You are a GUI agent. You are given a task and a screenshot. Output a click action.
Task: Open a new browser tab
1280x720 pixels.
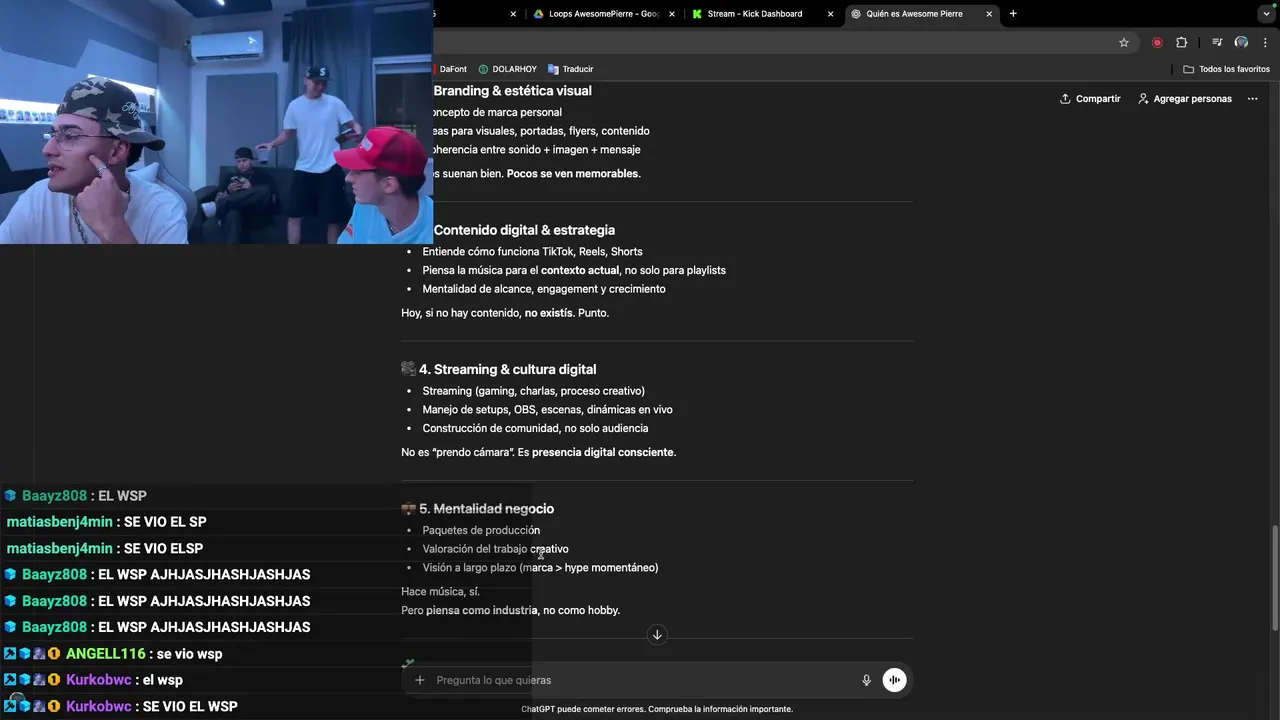click(x=1013, y=14)
